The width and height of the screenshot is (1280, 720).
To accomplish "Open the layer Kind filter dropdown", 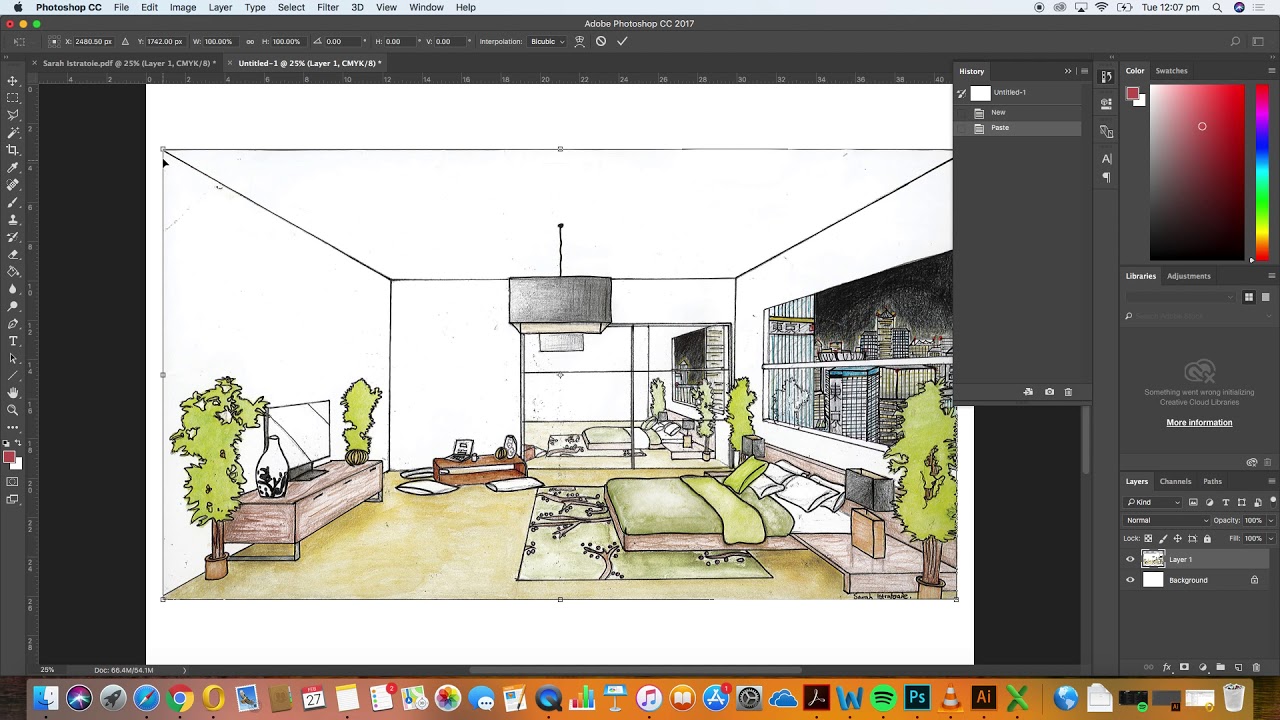I will click(1154, 502).
